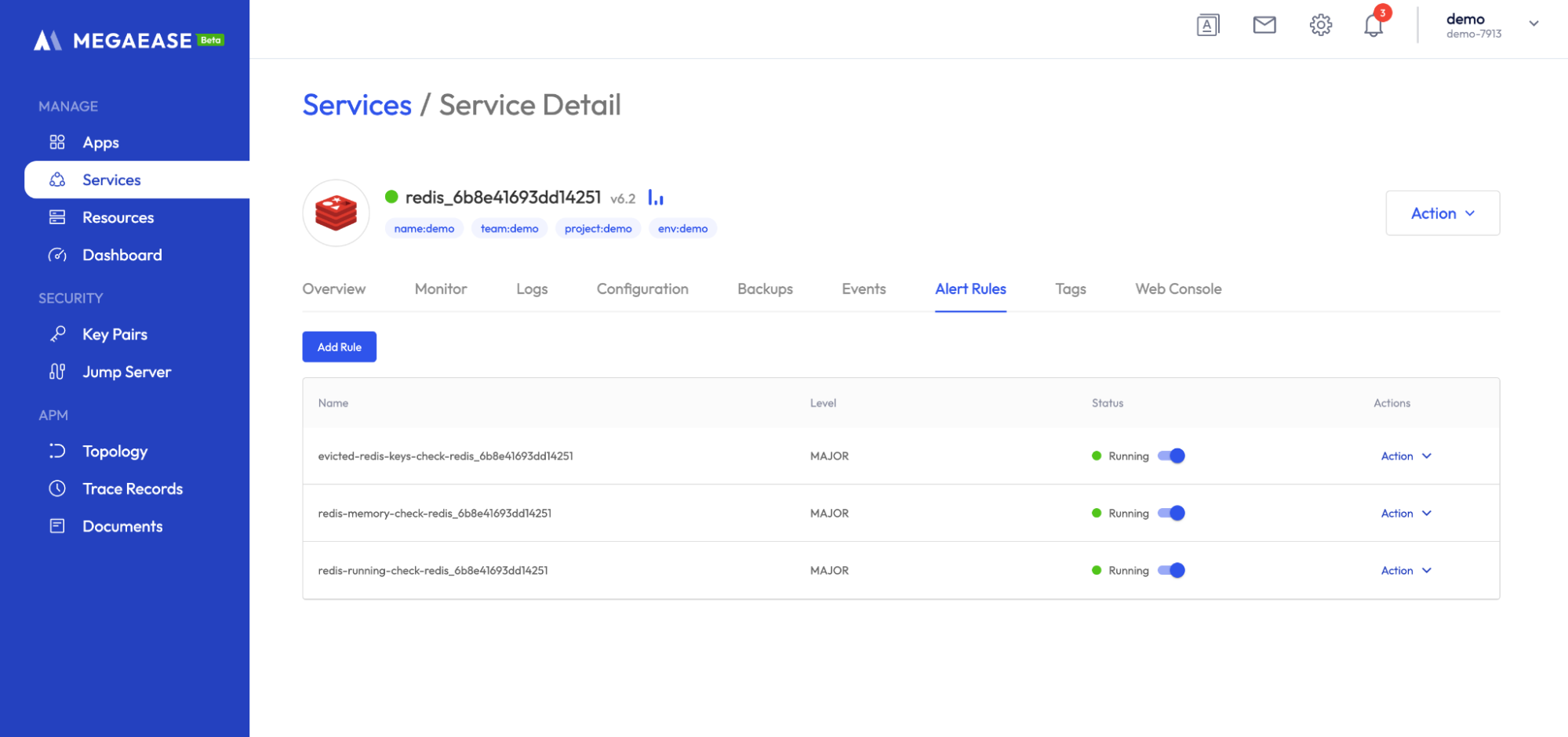The image size is (1568, 737).
Task: Click the Status column header
Action: coord(1108,403)
